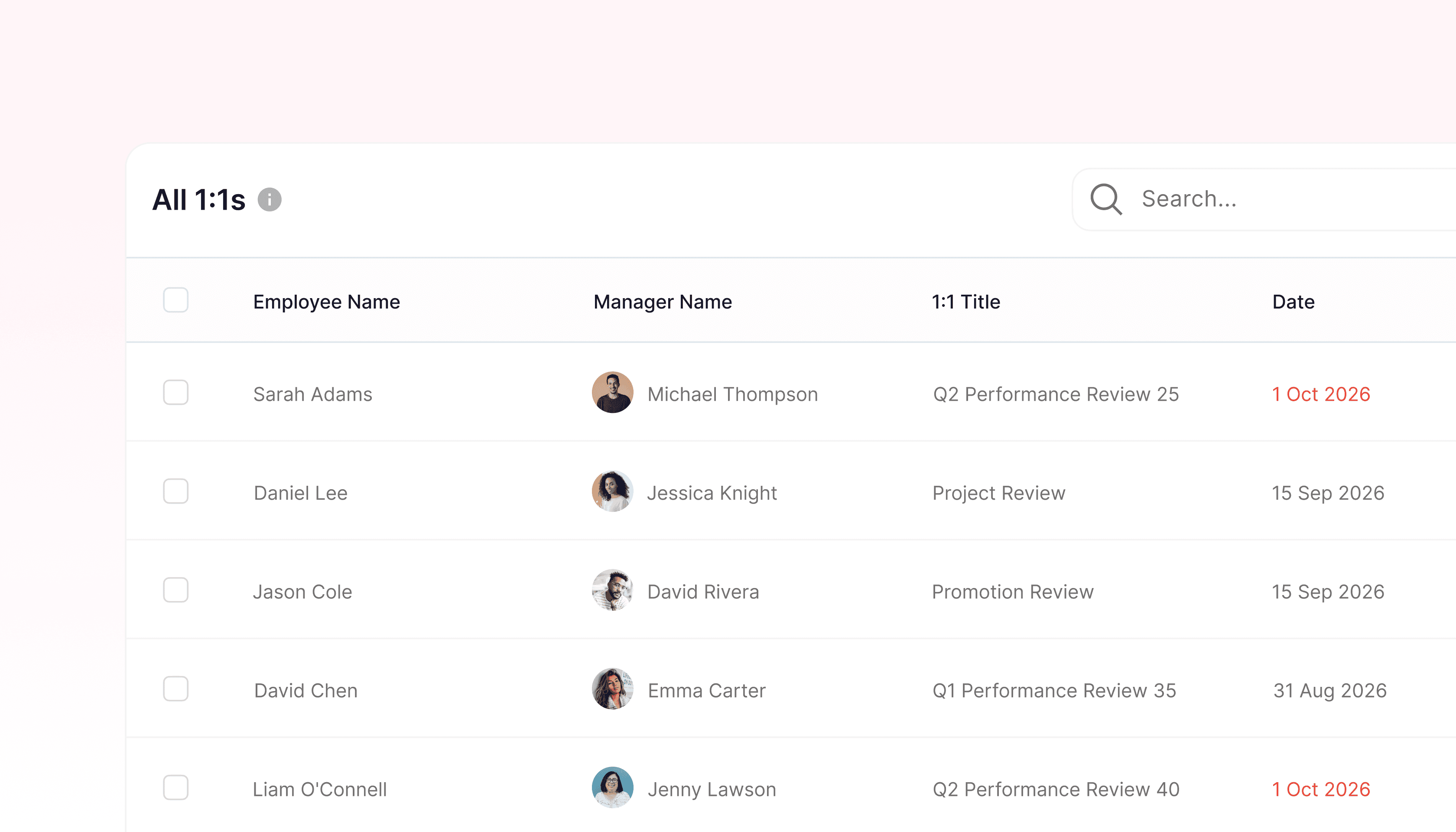Click Emma Carter's avatar photo

pyautogui.click(x=612, y=689)
